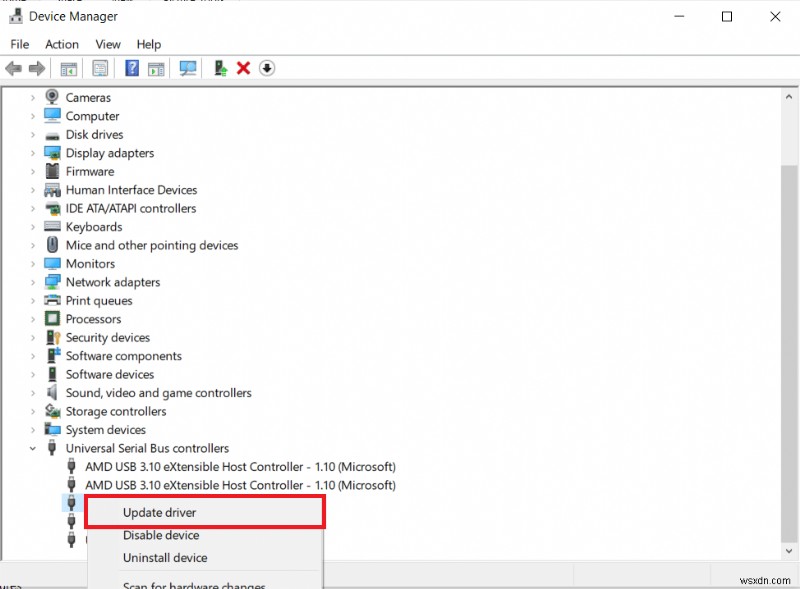
Task: Collapse the Universal Serial Bus controllers category
Action: click(33, 448)
